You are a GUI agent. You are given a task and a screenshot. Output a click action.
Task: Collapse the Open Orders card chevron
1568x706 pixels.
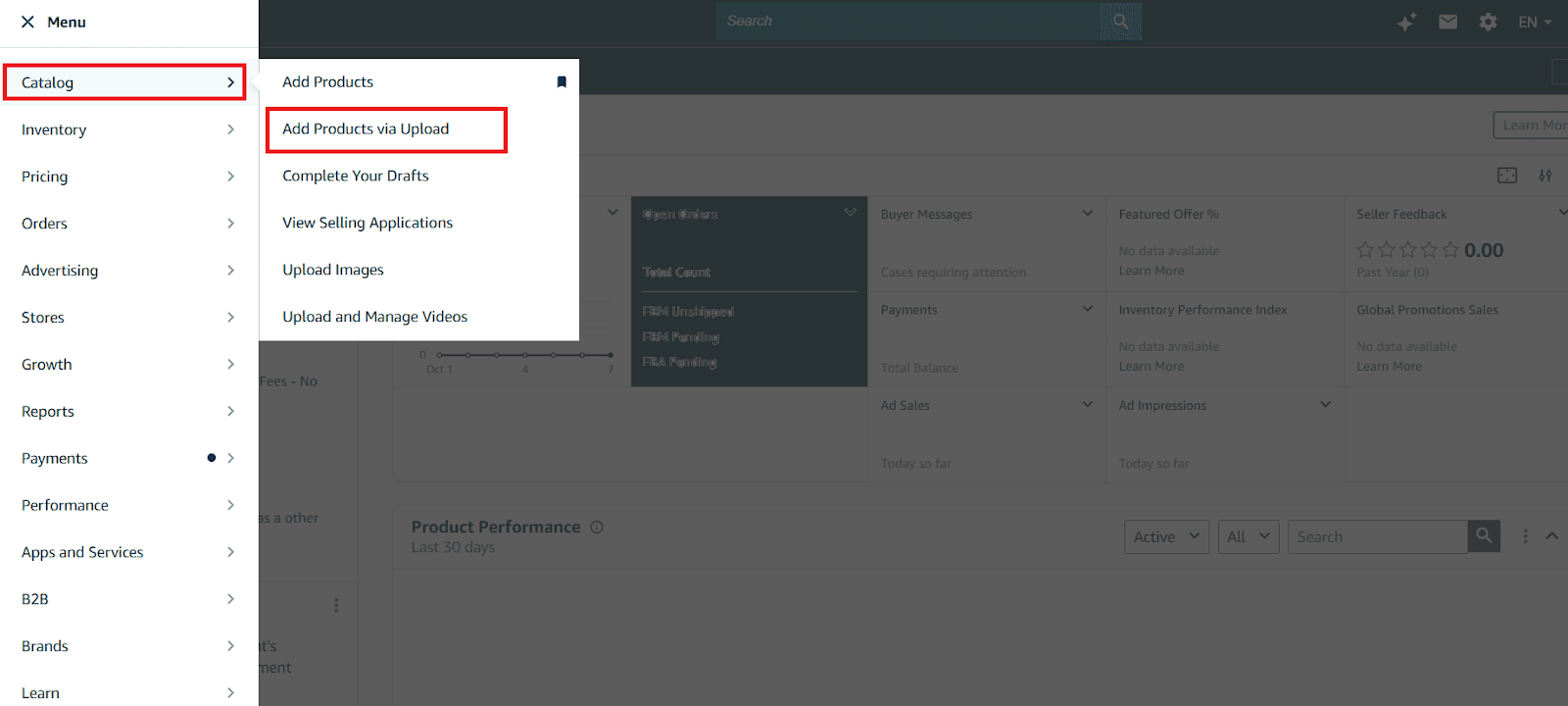pos(851,212)
